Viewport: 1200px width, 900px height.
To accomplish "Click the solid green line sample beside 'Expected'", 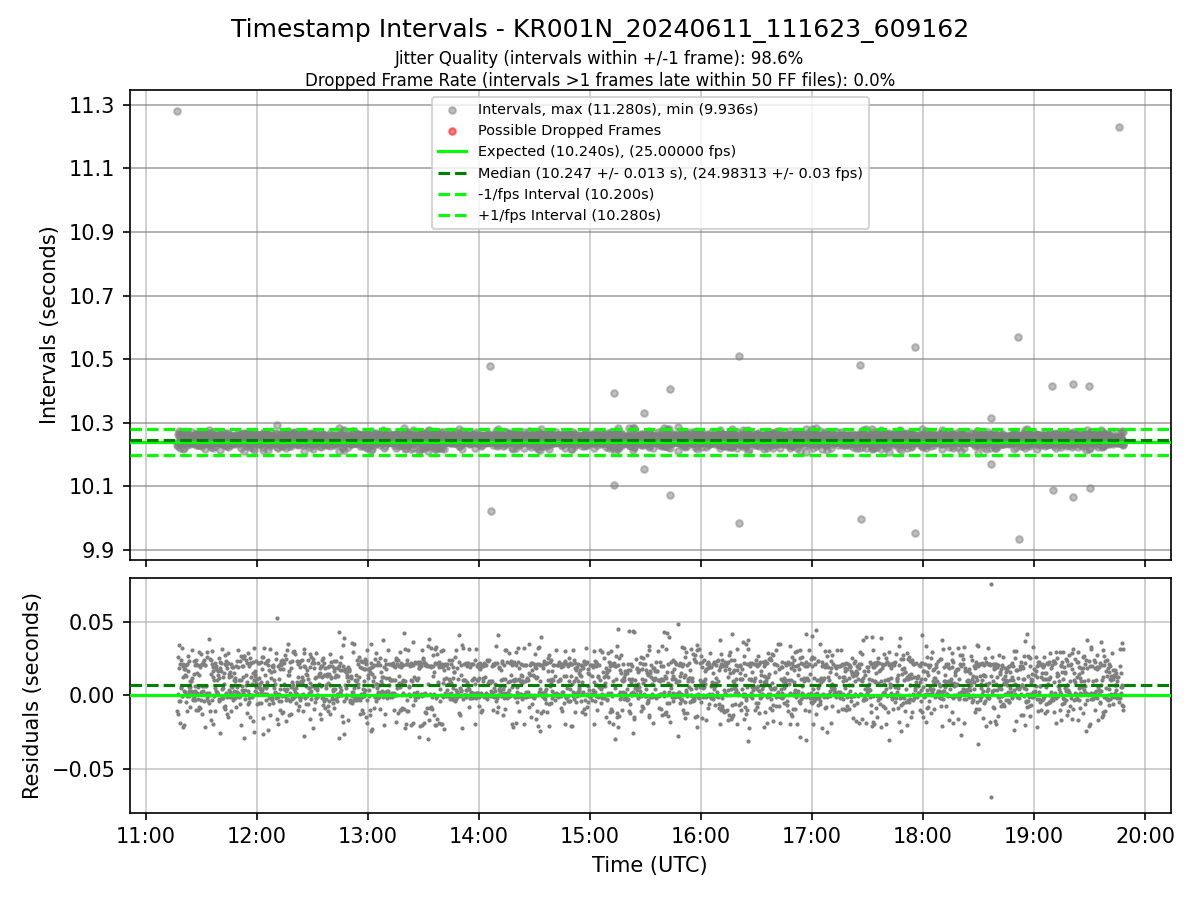I will [452, 152].
